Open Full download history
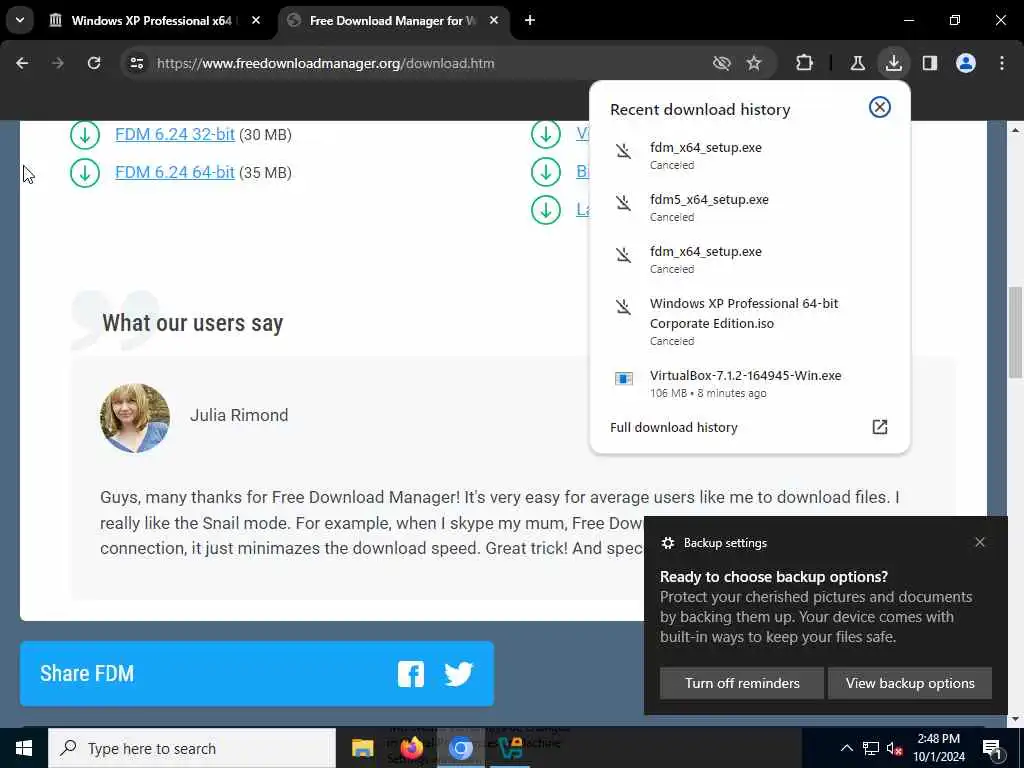This screenshot has width=1024, height=768. pyautogui.click(x=749, y=427)
